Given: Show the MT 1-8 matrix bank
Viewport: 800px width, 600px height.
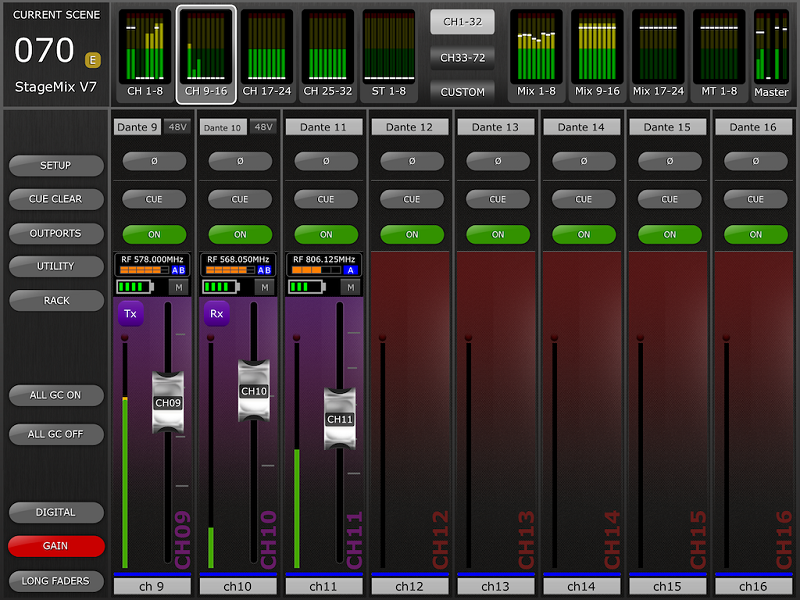Looking at the screenshot, I should point(719,54).
